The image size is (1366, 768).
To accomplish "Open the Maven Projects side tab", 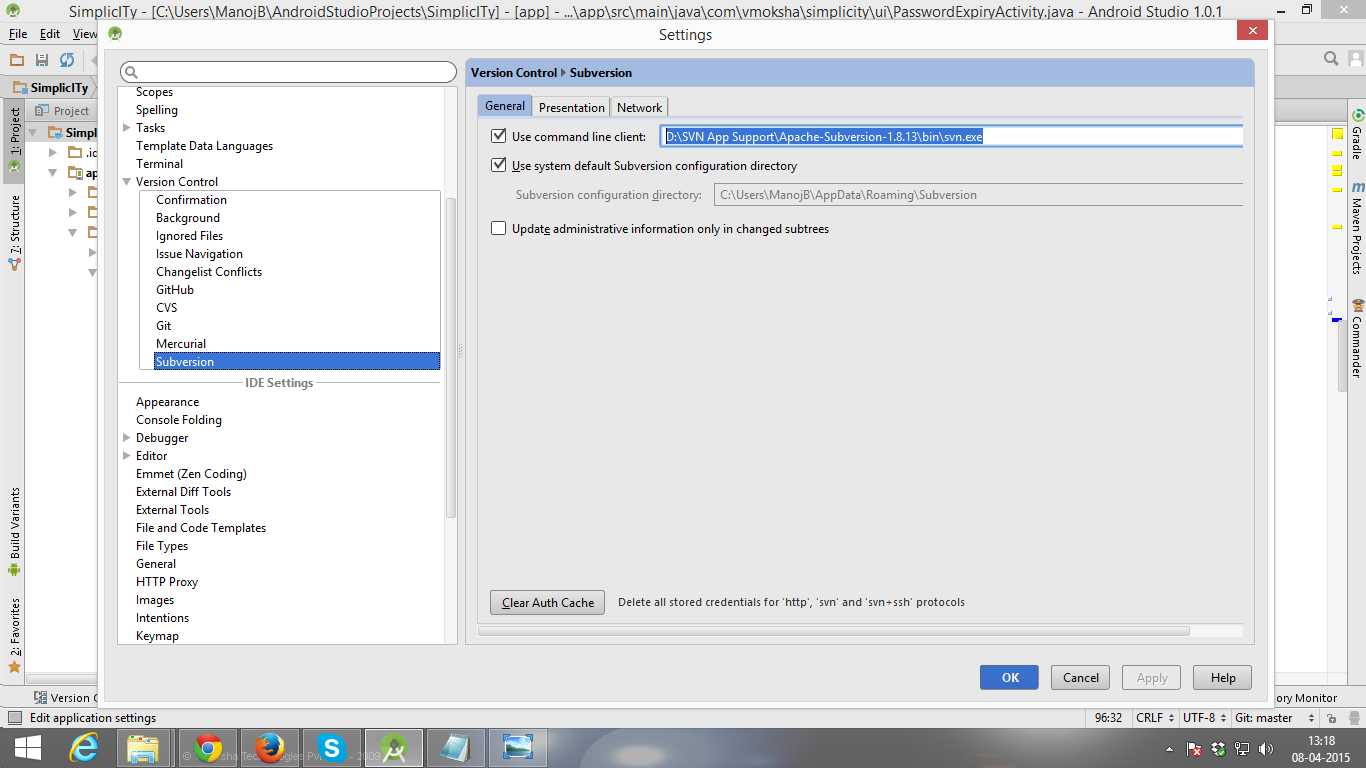I will [x=1358, y=228].
